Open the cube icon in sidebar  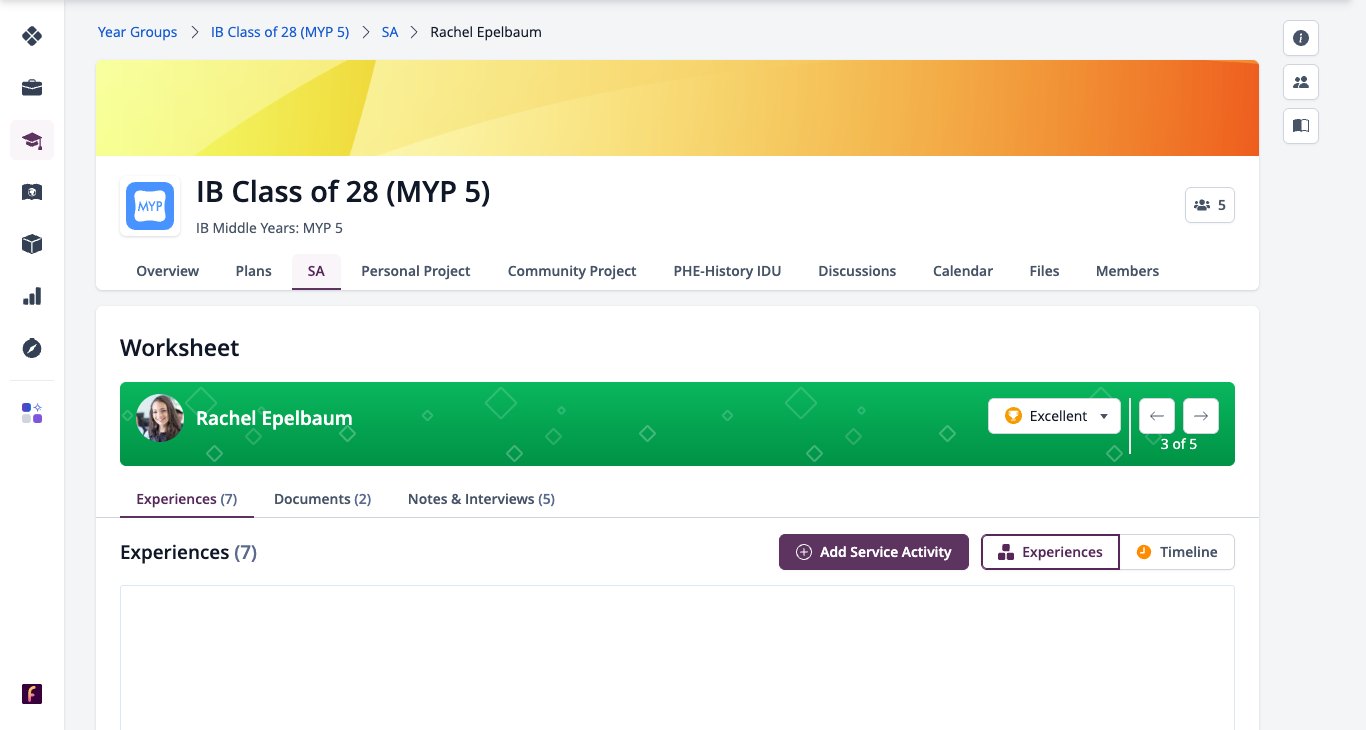click(x=32, y=244)
